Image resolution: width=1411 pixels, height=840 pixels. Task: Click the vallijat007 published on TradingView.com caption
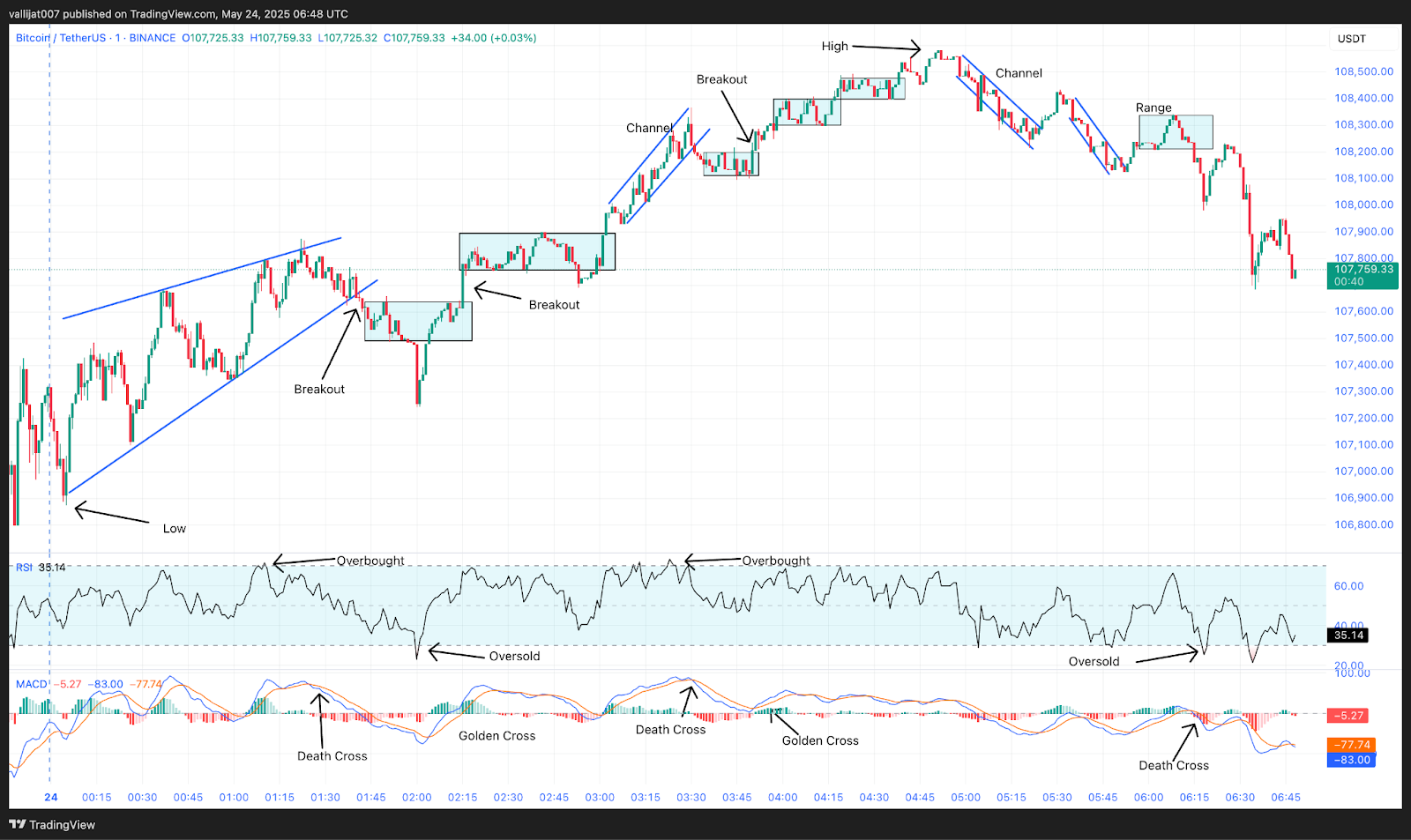tap(178, 14)
